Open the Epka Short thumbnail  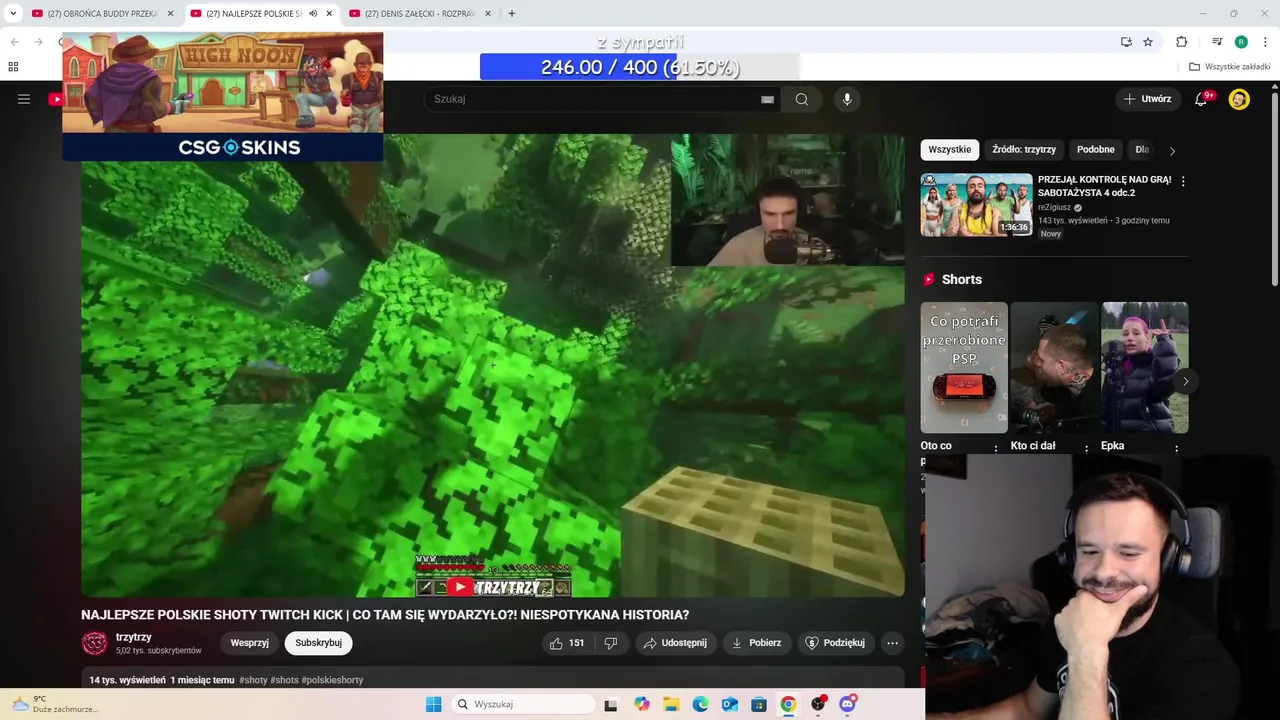tap(1144, 367)
